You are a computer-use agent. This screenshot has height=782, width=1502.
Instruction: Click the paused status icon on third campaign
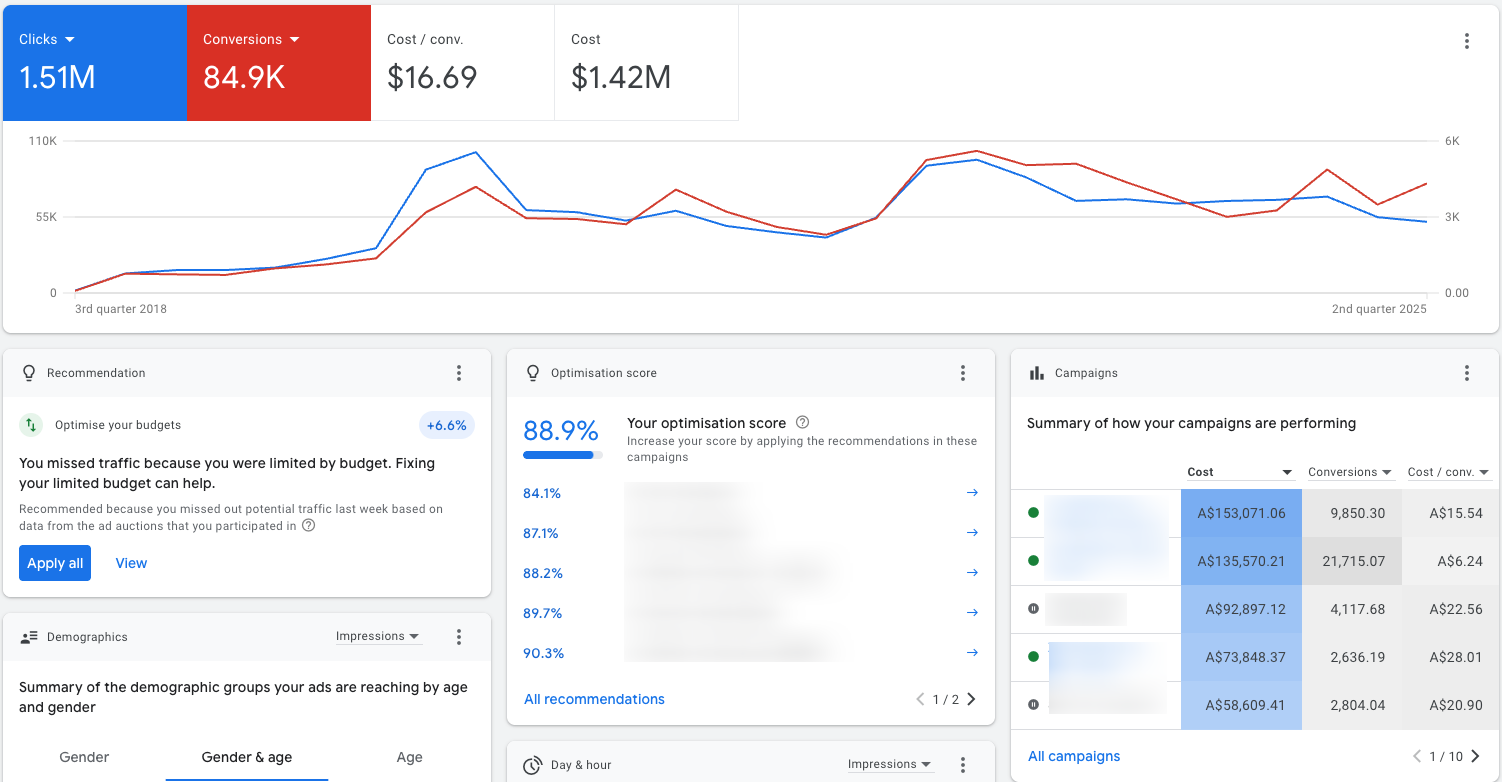[1033, 608]
